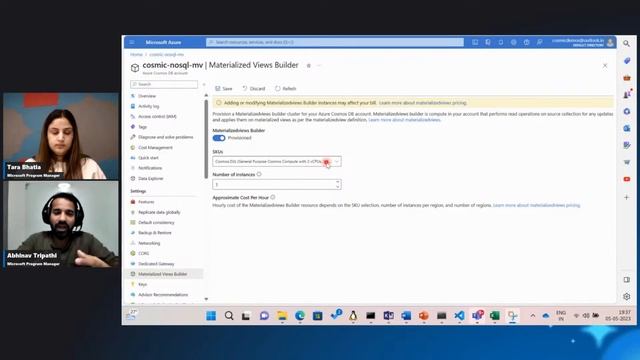640x360 pixels.
Task: Open the Edge sidebar search icon
Action: 627,43
